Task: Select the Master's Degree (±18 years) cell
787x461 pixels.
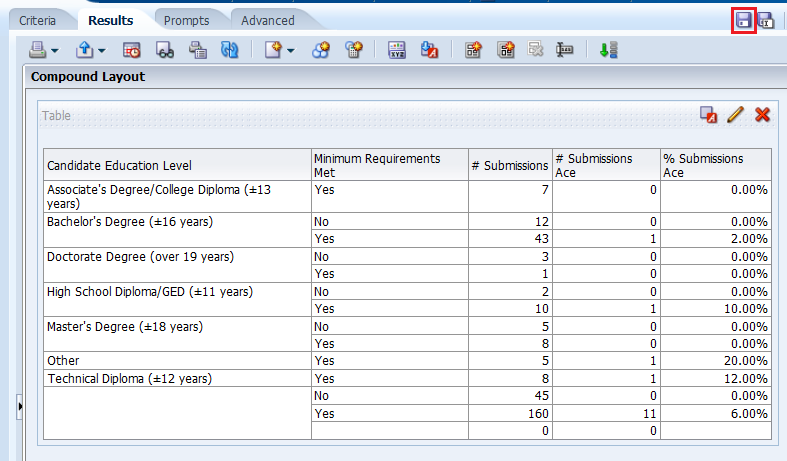Action: 177,334
